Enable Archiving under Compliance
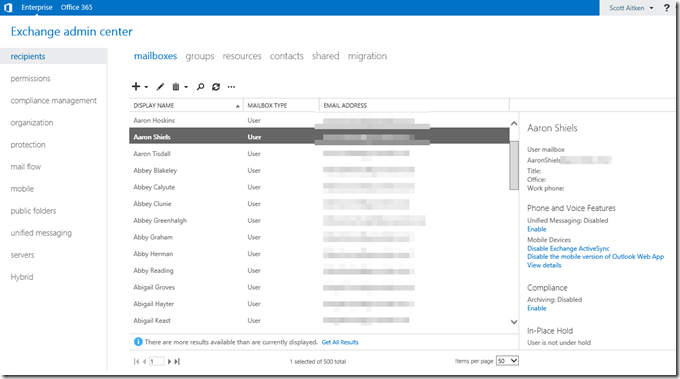Screen dimensions: 680x379 click(x=536, y=308)
